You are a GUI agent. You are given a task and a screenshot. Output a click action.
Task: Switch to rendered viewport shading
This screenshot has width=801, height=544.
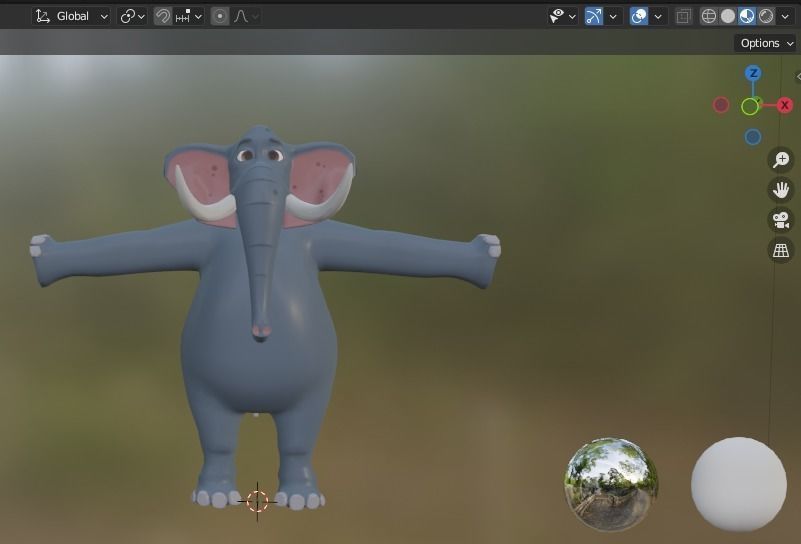tap(766, 16)
